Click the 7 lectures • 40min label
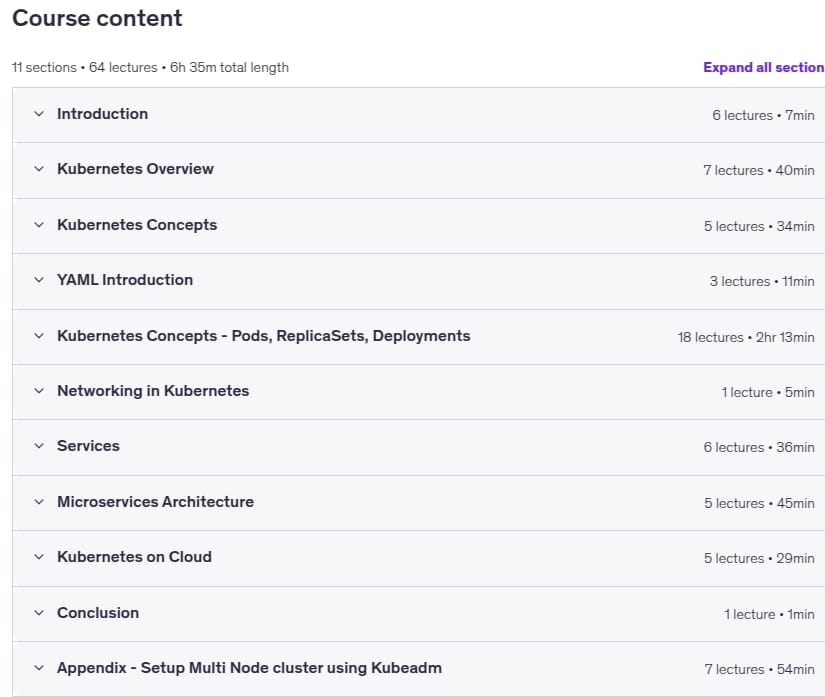Viewport: 825px width, 697px height. click(x=759, y=170)
